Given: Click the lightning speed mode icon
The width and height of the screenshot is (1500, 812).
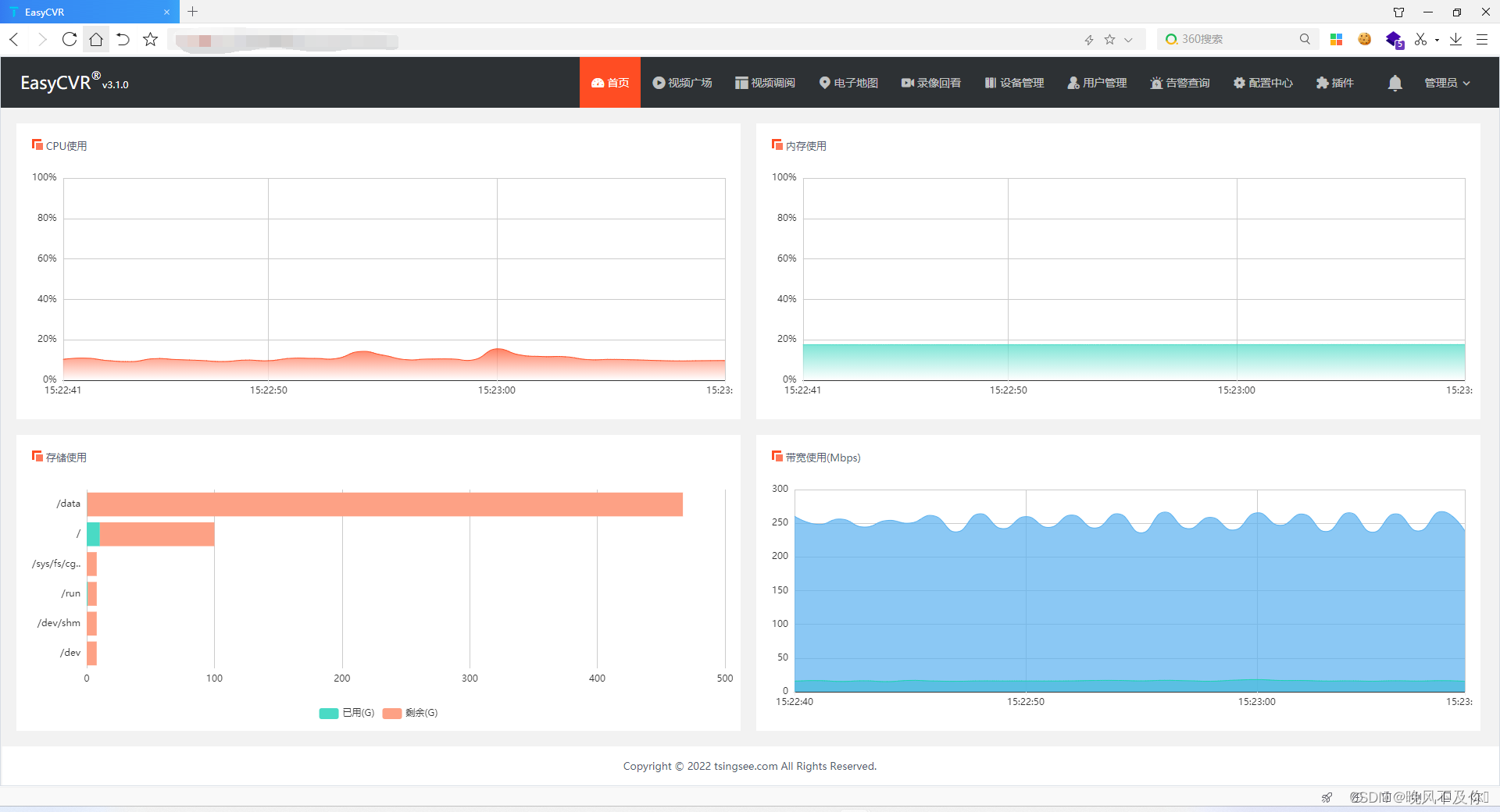Looking at the screenshot, I should tap(1089, 40).
